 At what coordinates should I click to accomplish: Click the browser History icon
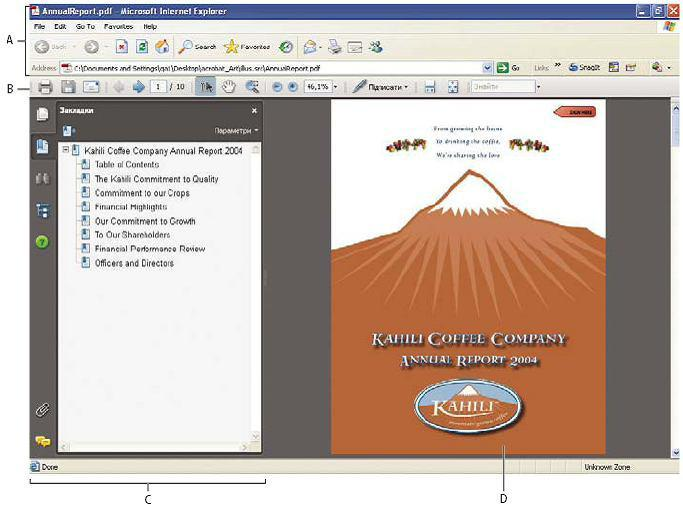286,47
